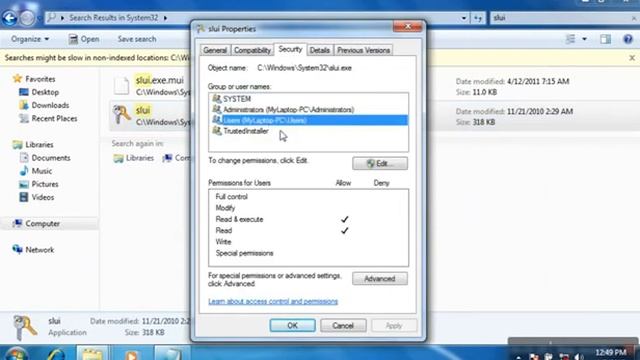Switch to General tab in slui Properties
Screen dimensions: 640x360
point(215,50)
